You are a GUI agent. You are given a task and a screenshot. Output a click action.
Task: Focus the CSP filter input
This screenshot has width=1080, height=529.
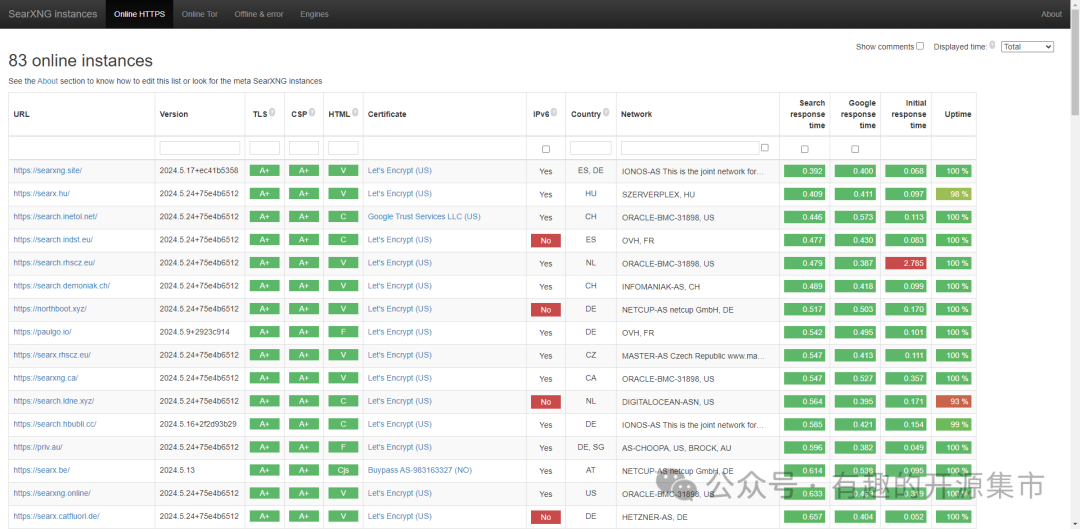pos(304,148)
